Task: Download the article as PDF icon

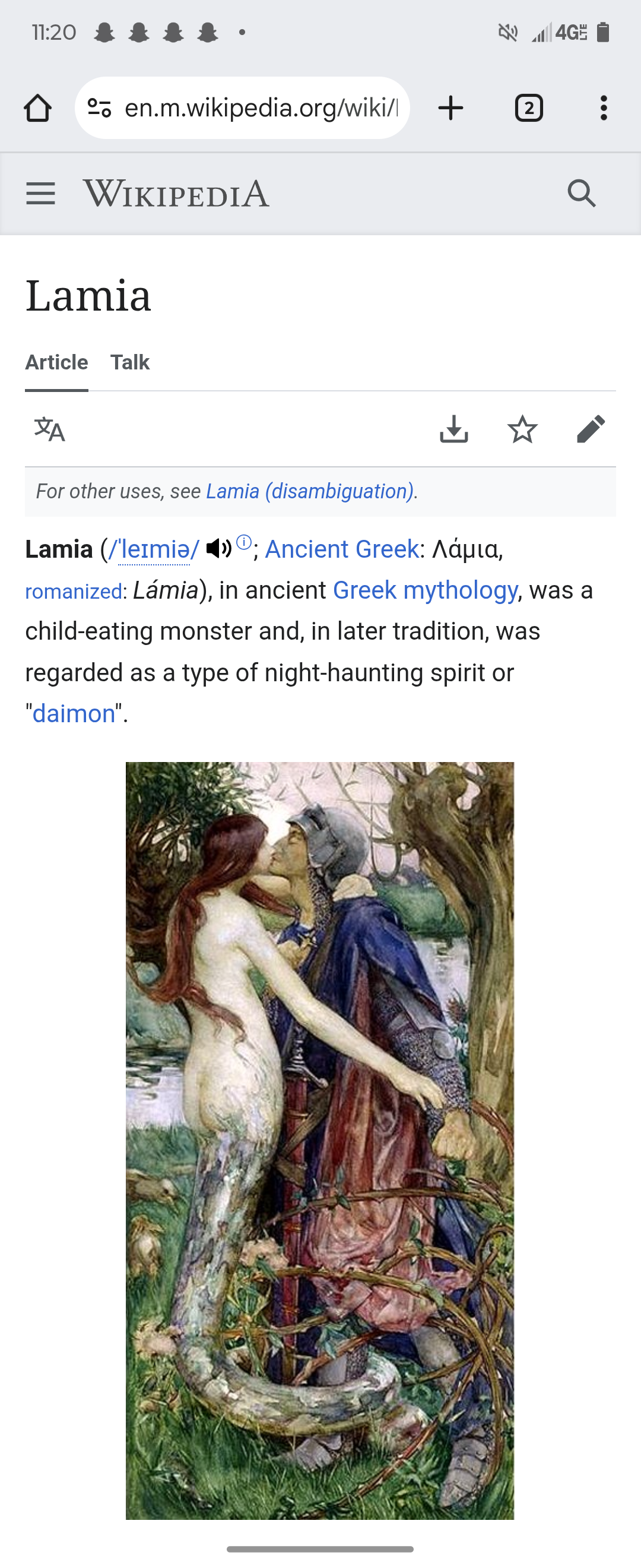Action: [453, 429]
